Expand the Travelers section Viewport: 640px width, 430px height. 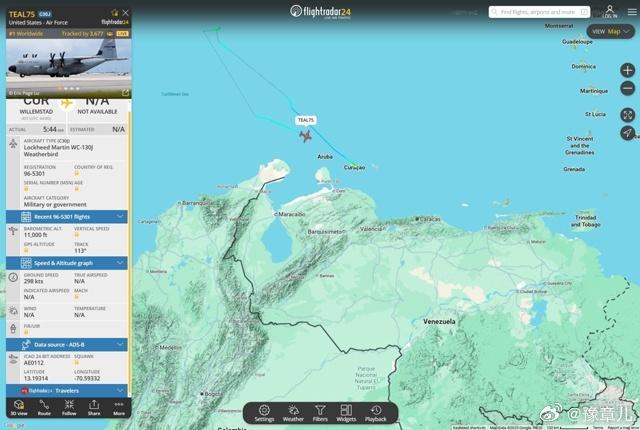pyautogui.click(x=67, y=391)
